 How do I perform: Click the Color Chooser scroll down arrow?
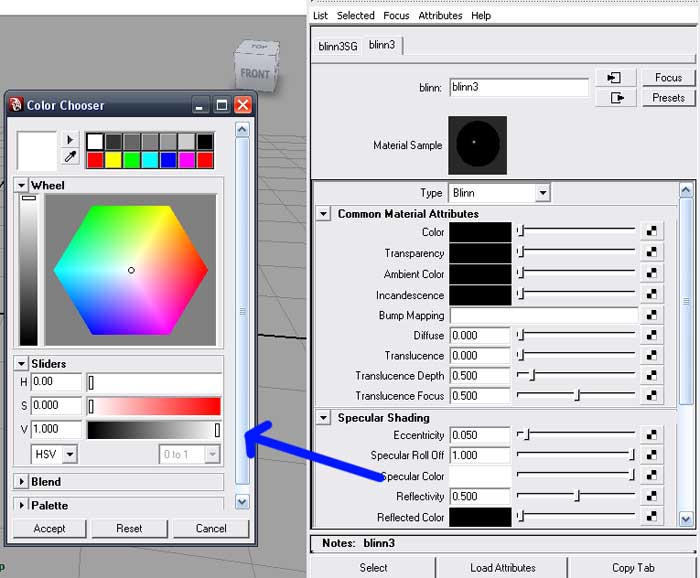242,502
